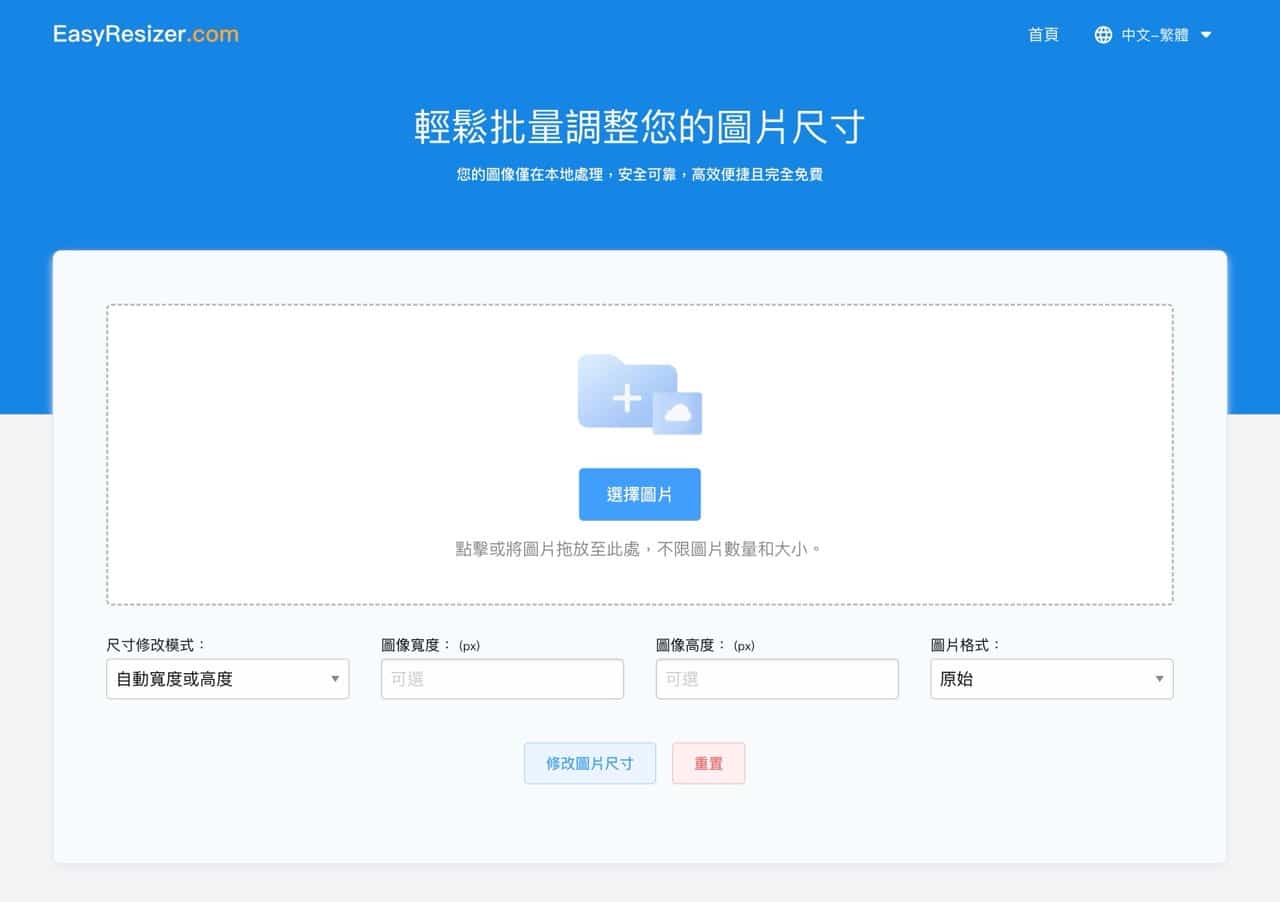The width and height of the screenshot is (1280, 902).
Task: Click the small cloud icon on the folder
Action: 678,413
